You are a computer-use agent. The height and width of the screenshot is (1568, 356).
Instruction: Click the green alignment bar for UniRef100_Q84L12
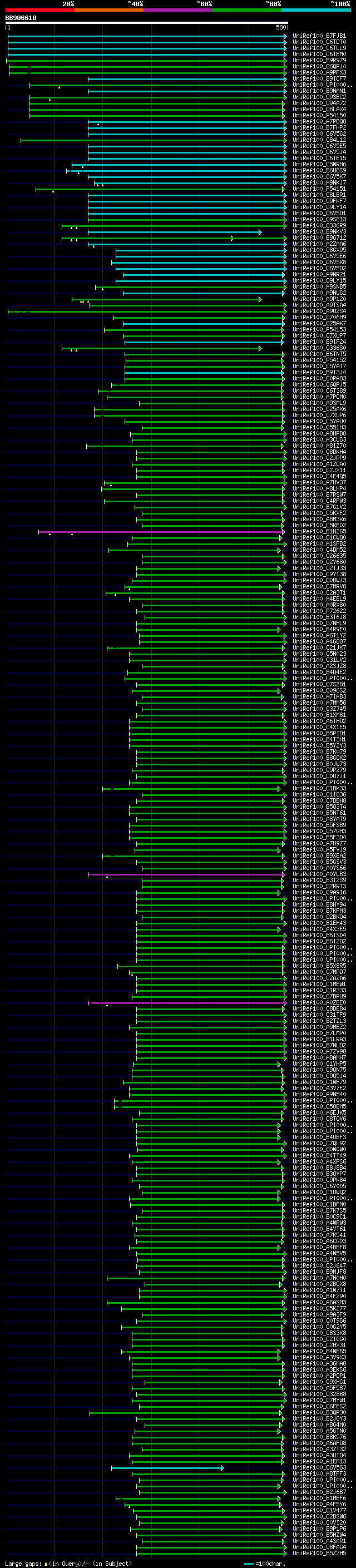click(x=153, y=141)
